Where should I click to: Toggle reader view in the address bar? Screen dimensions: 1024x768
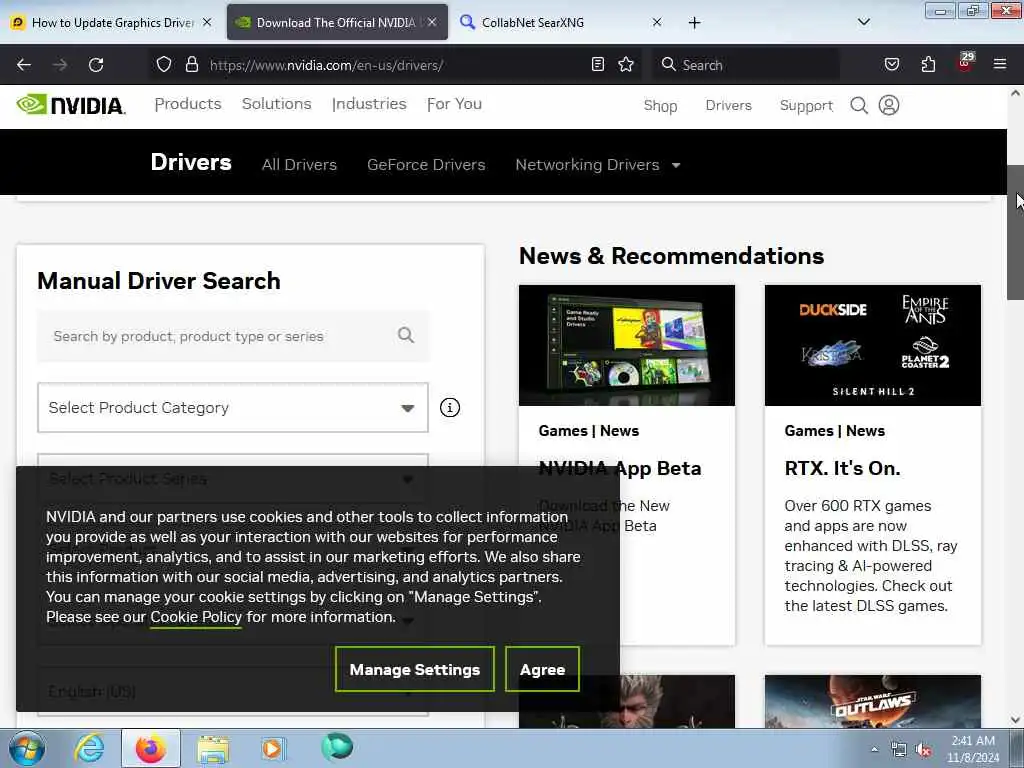click(x=598, y=65)
